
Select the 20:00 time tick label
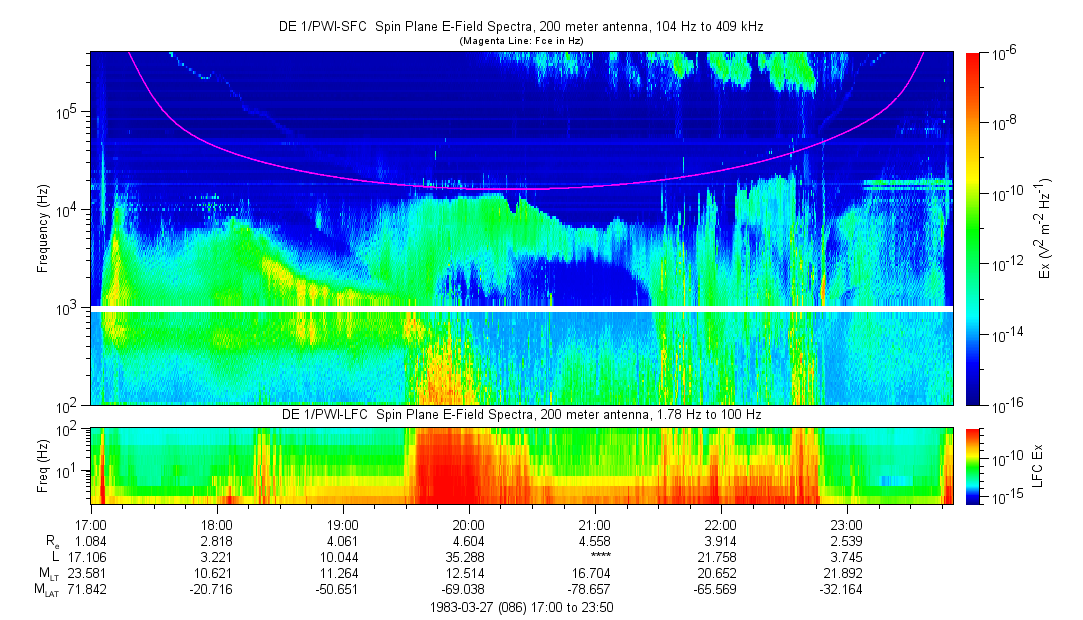pos(468,524)
